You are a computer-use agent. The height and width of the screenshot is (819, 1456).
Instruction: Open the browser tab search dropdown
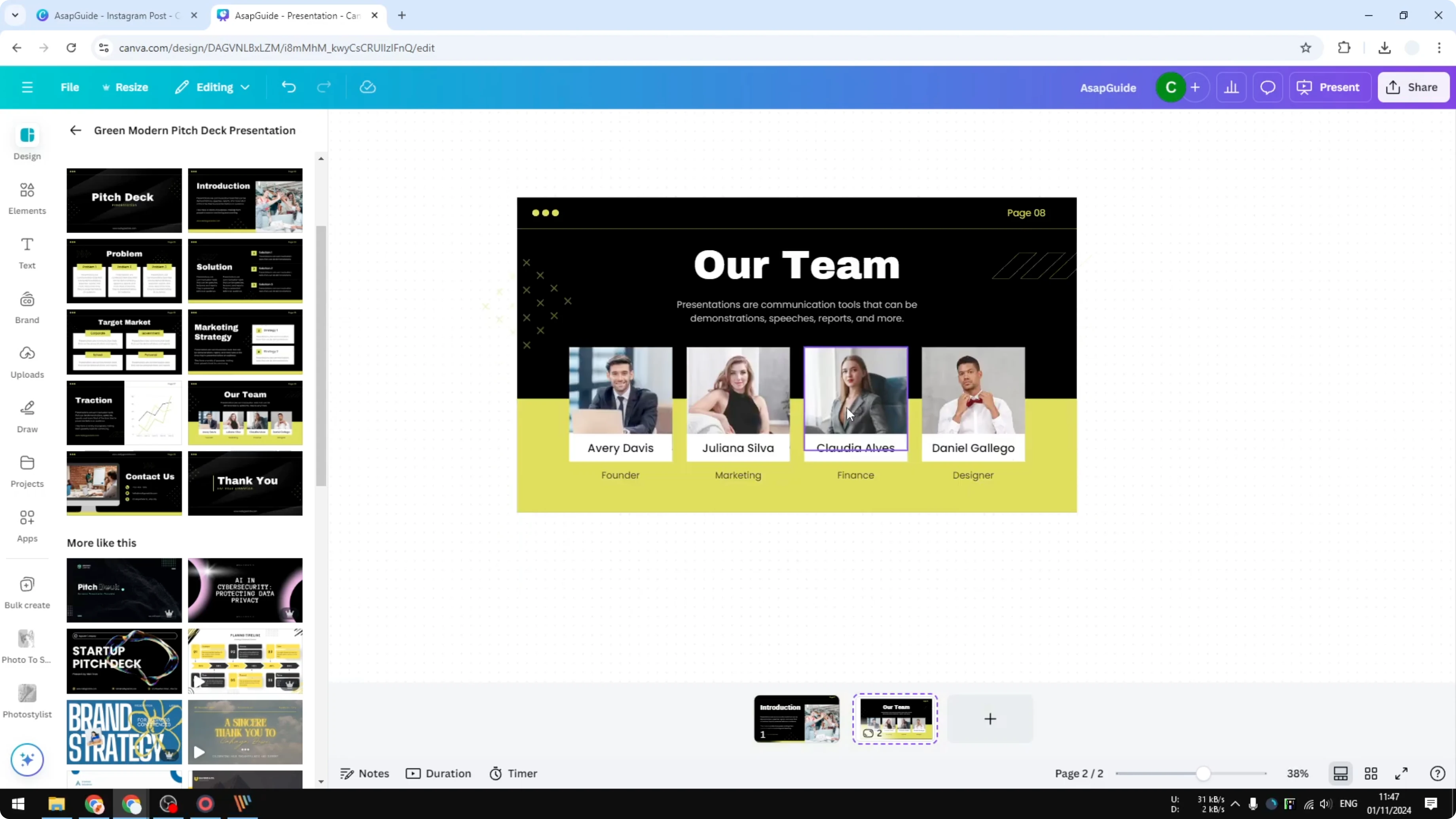[x=15, y=15]
